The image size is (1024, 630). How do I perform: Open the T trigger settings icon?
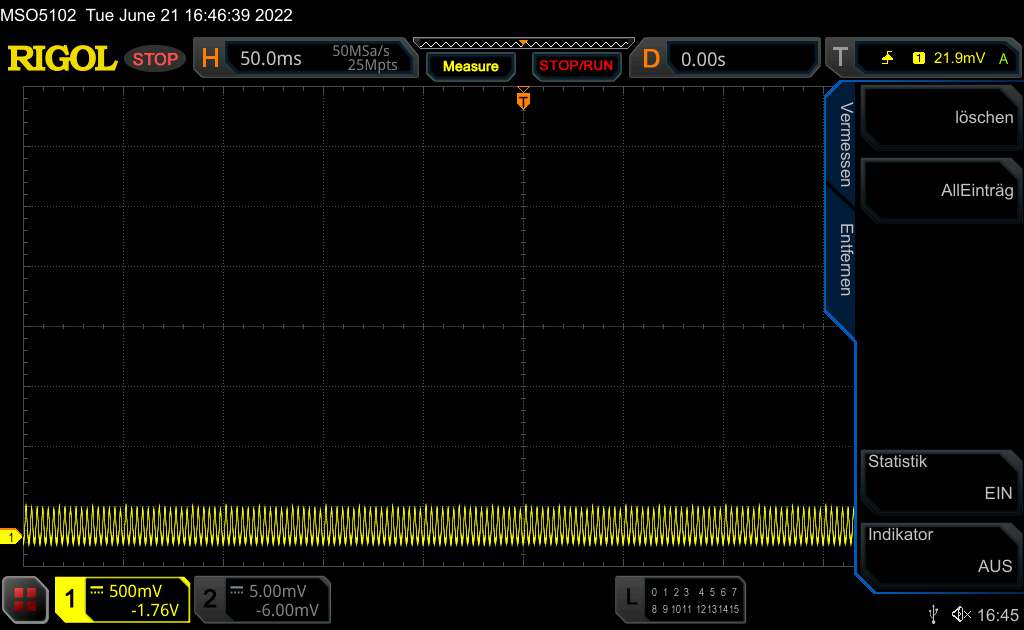pyautogui.click(x=840, y=57)
